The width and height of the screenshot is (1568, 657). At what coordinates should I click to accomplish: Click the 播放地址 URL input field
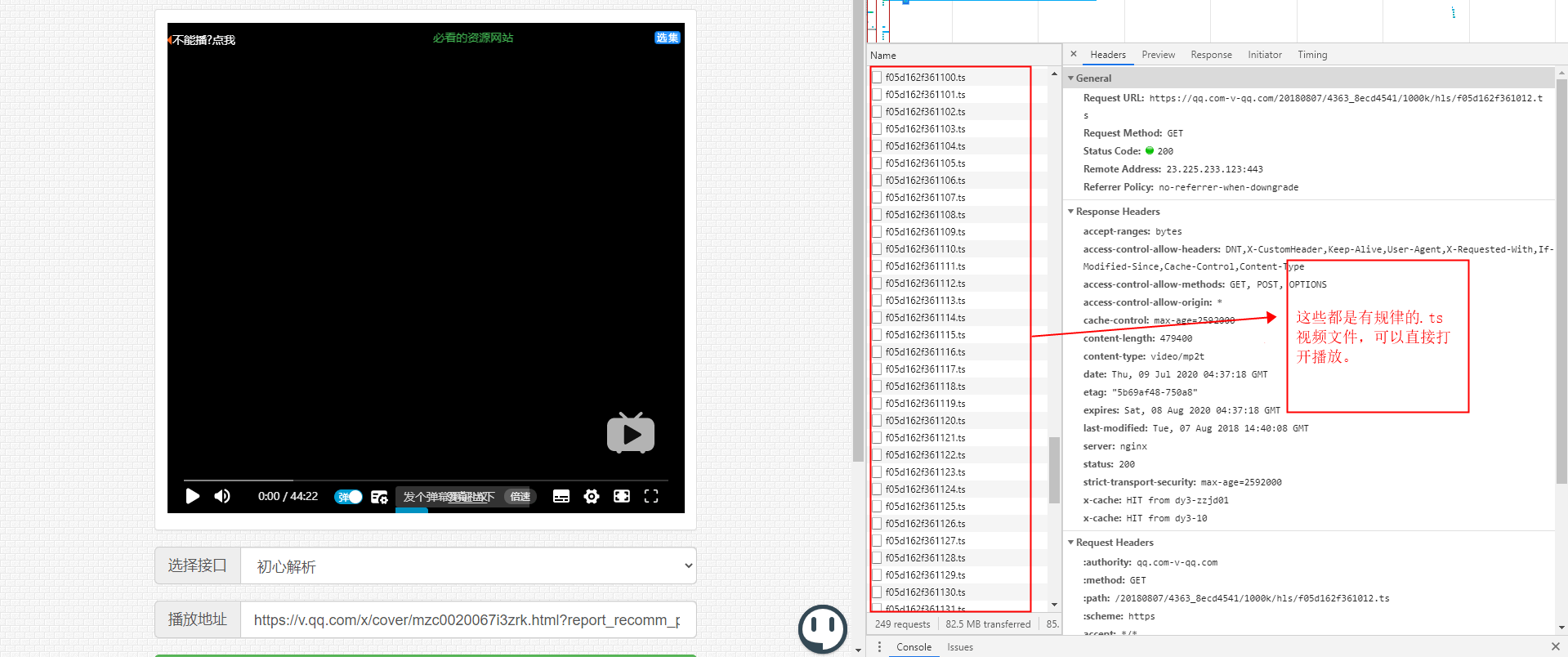467,619
